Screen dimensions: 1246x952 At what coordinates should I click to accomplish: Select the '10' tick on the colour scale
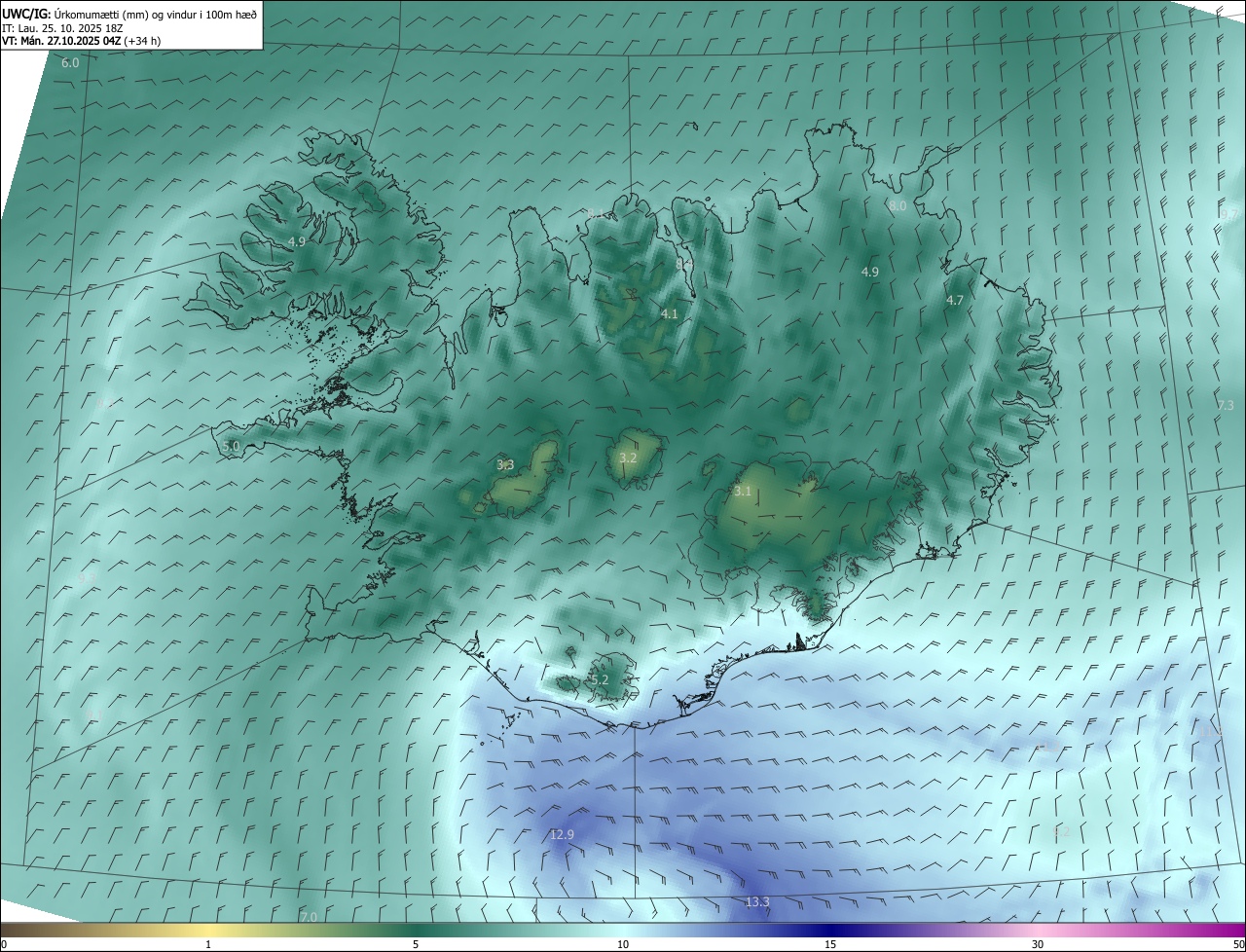pyautogui.click(x=623, y=944)
